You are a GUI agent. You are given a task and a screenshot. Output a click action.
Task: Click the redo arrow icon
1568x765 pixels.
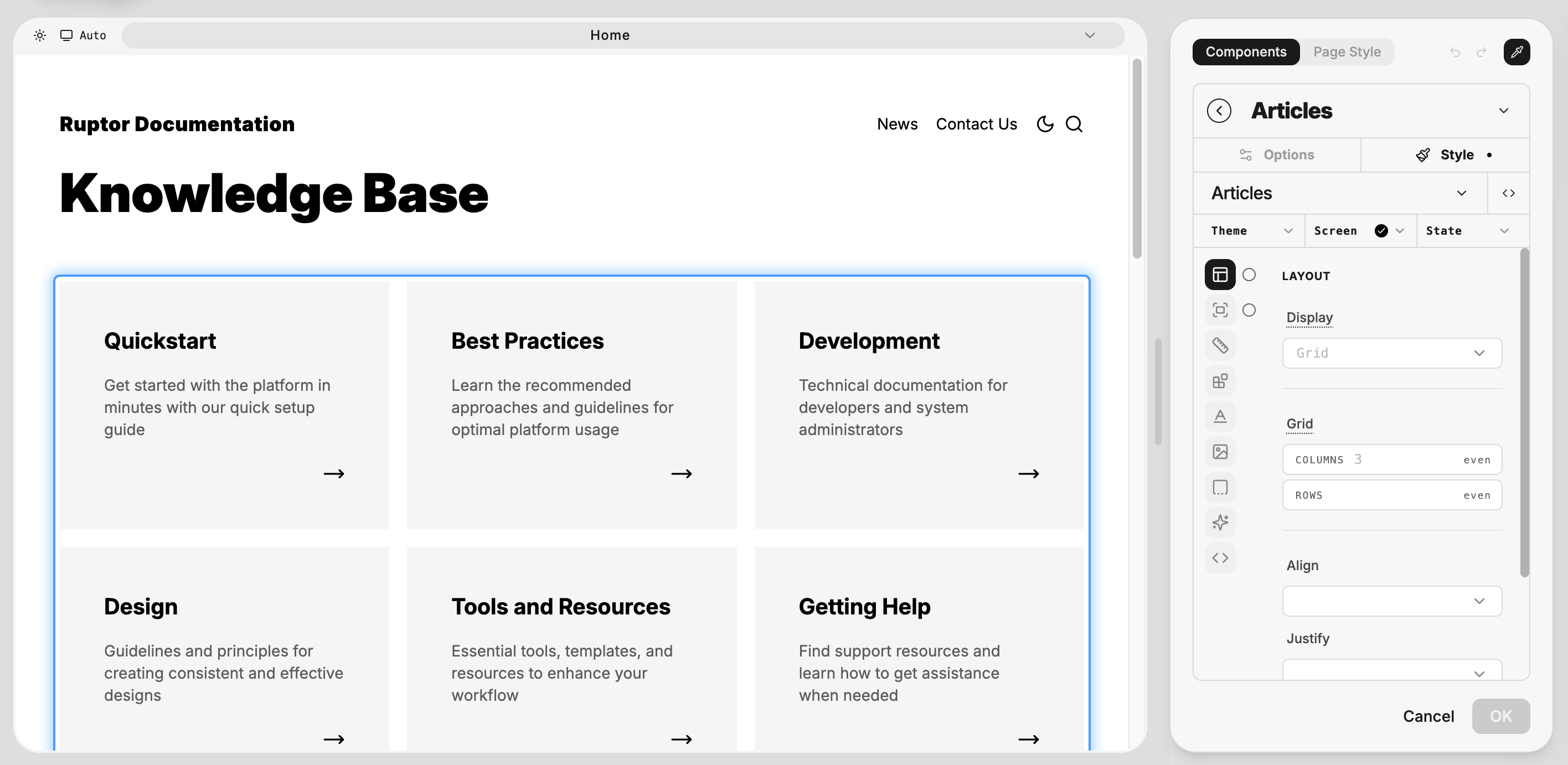point(1482,53)
